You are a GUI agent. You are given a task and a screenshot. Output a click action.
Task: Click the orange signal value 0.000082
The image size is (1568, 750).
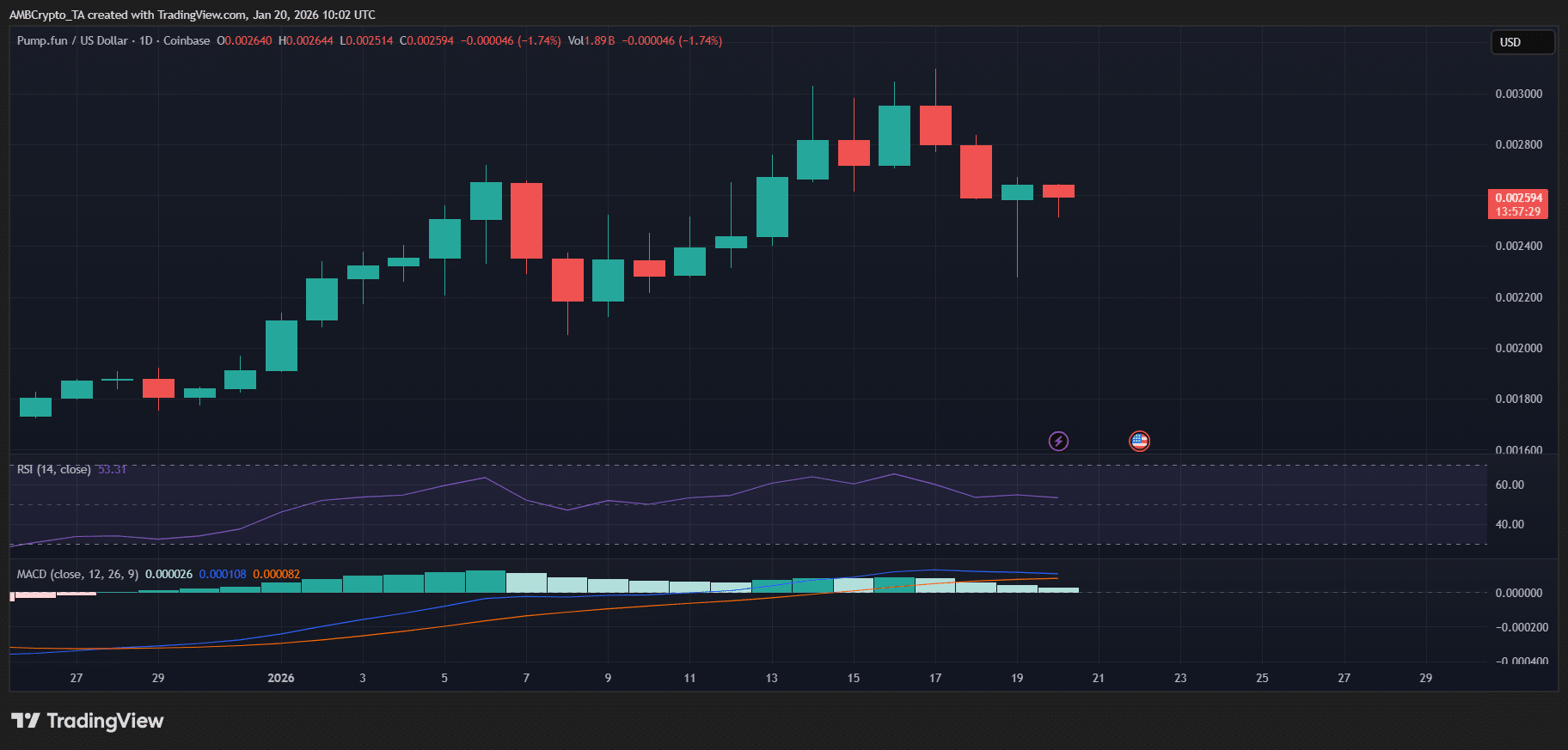[x=276, y=574]
